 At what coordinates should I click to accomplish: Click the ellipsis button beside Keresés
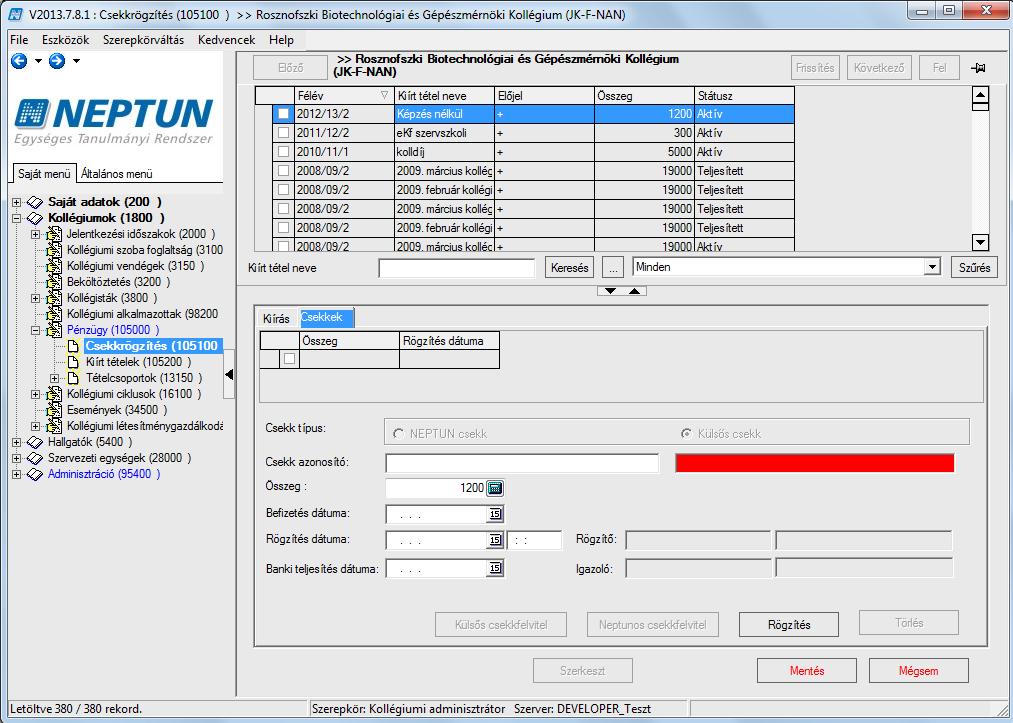[x=612, y=267]
